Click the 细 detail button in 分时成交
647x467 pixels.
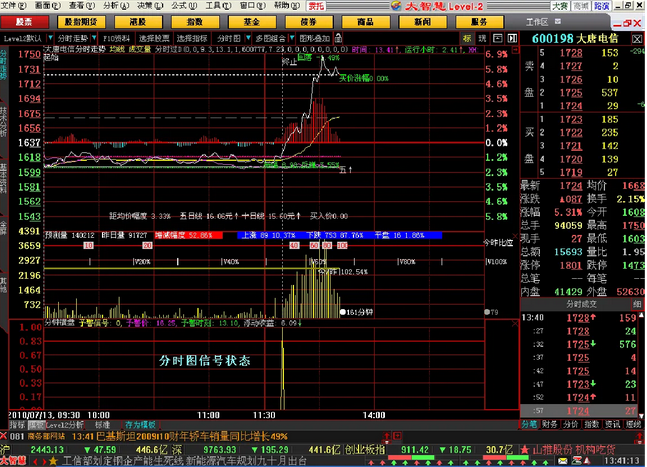coord(637,304)
